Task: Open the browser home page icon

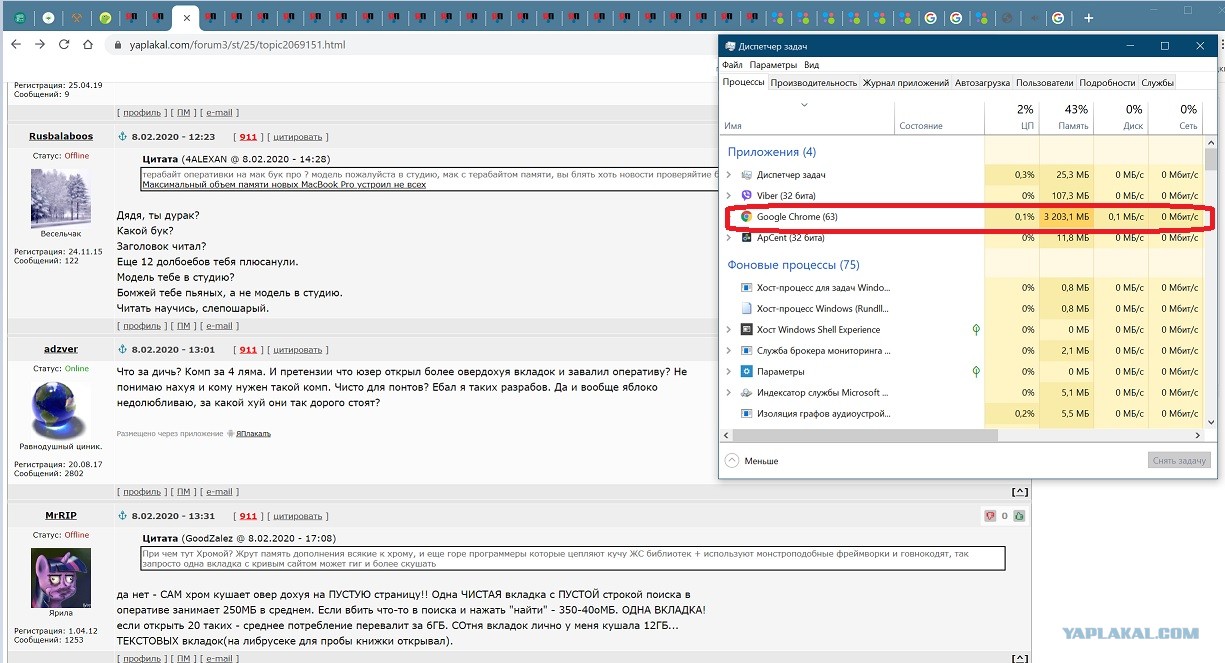Action: pyautogui.click(x=88, y=45)
